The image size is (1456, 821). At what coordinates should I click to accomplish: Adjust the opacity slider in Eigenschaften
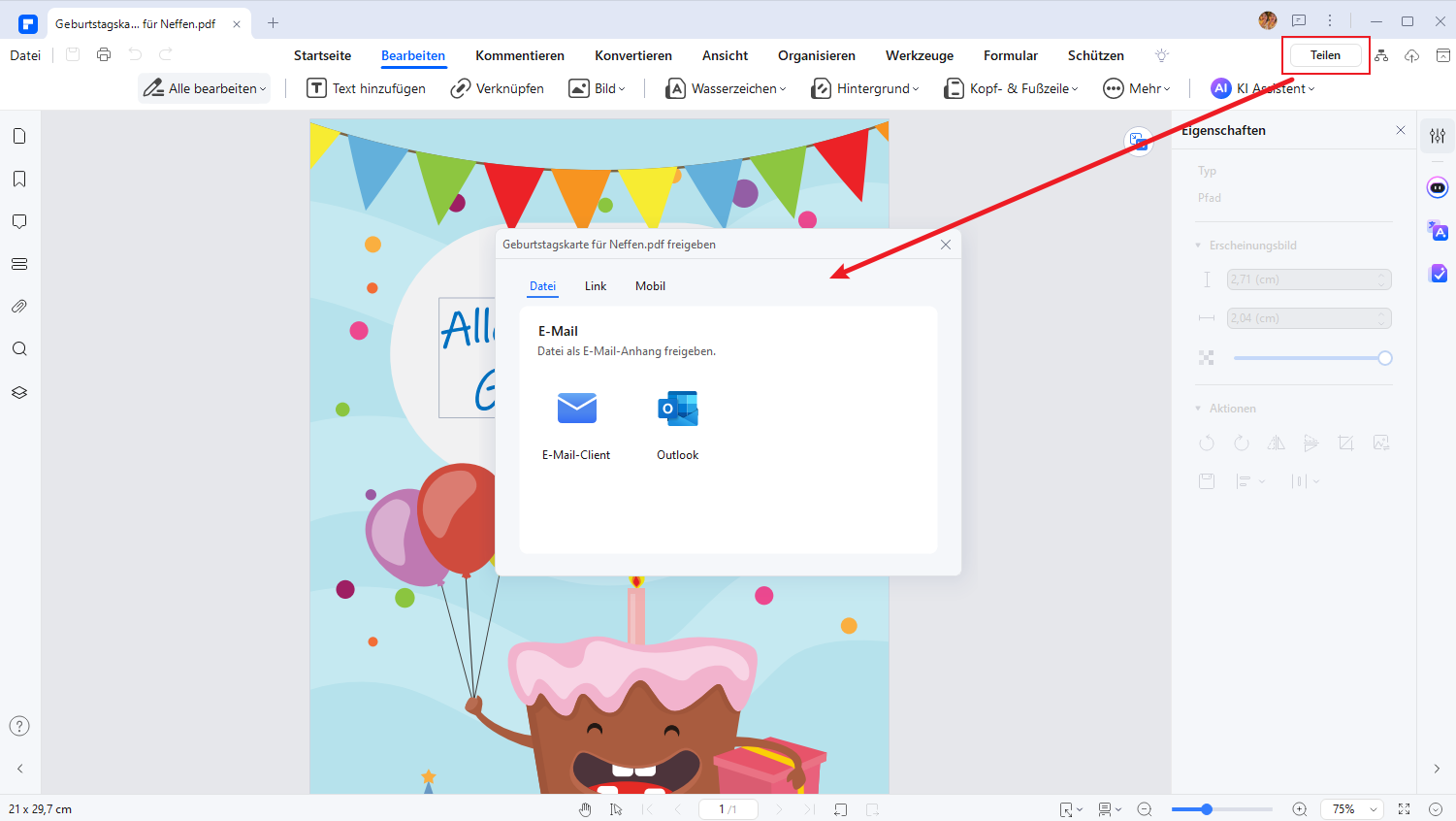tap(1312, 358)
